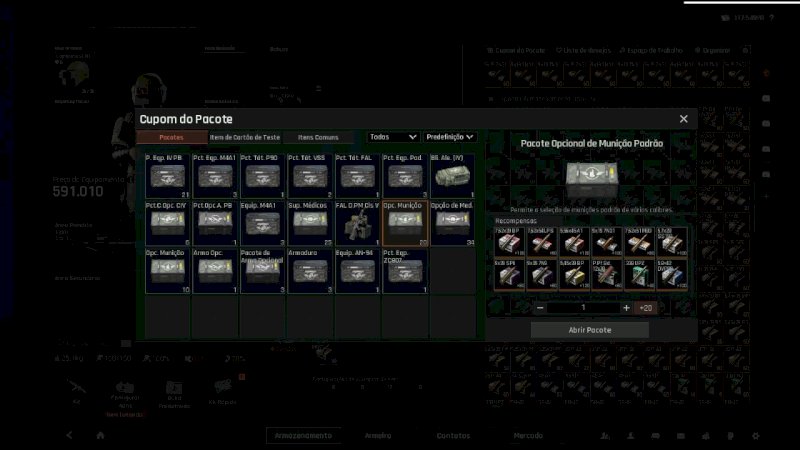The height and width of the screenshot is (450, 800).
Task: Expand the Predefinição sort dropdown
Action: (450, 137)
